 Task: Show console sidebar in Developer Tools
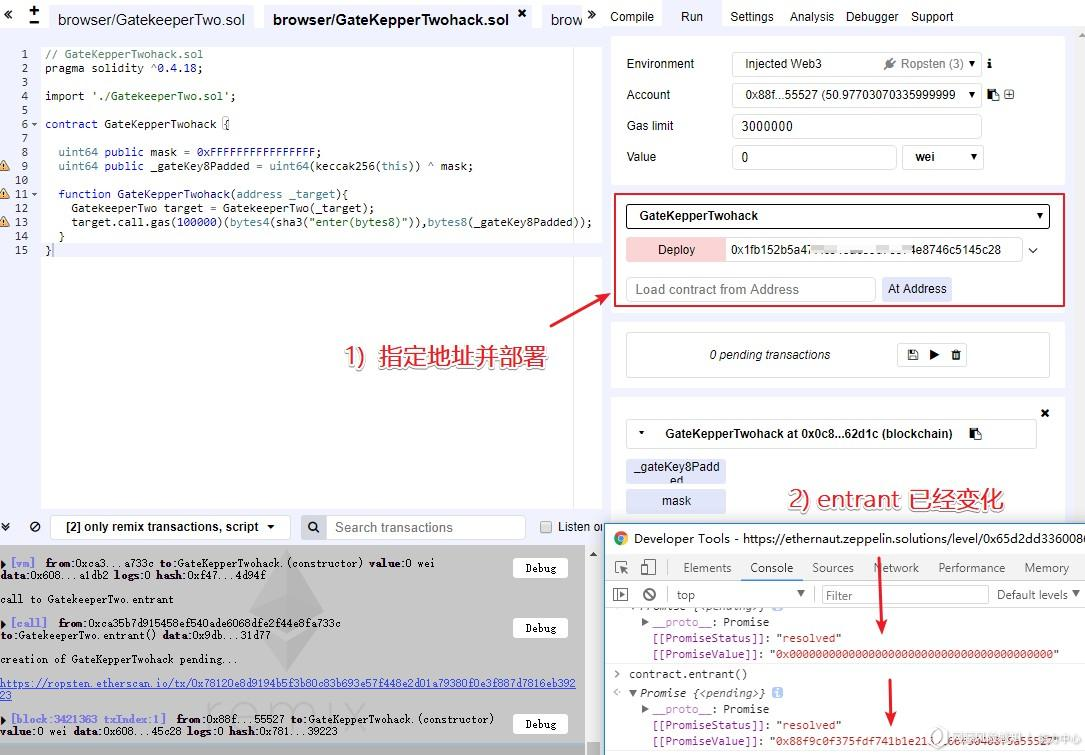621,594
